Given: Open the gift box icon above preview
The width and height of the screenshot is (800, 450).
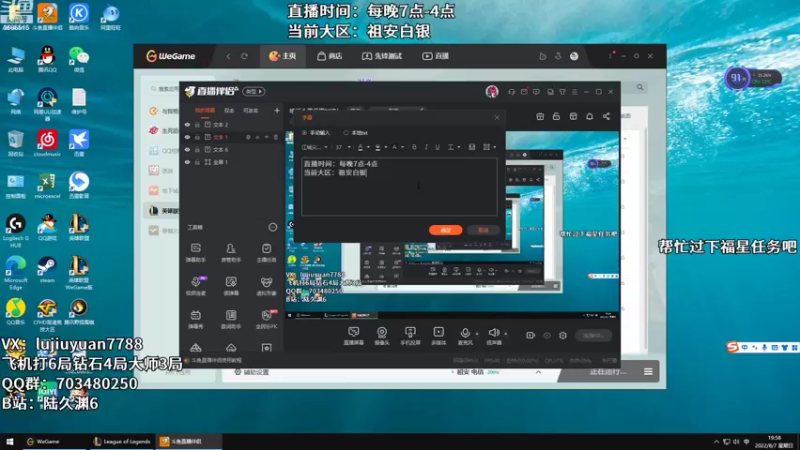Looking at the screenshot, I should (540, 116).
